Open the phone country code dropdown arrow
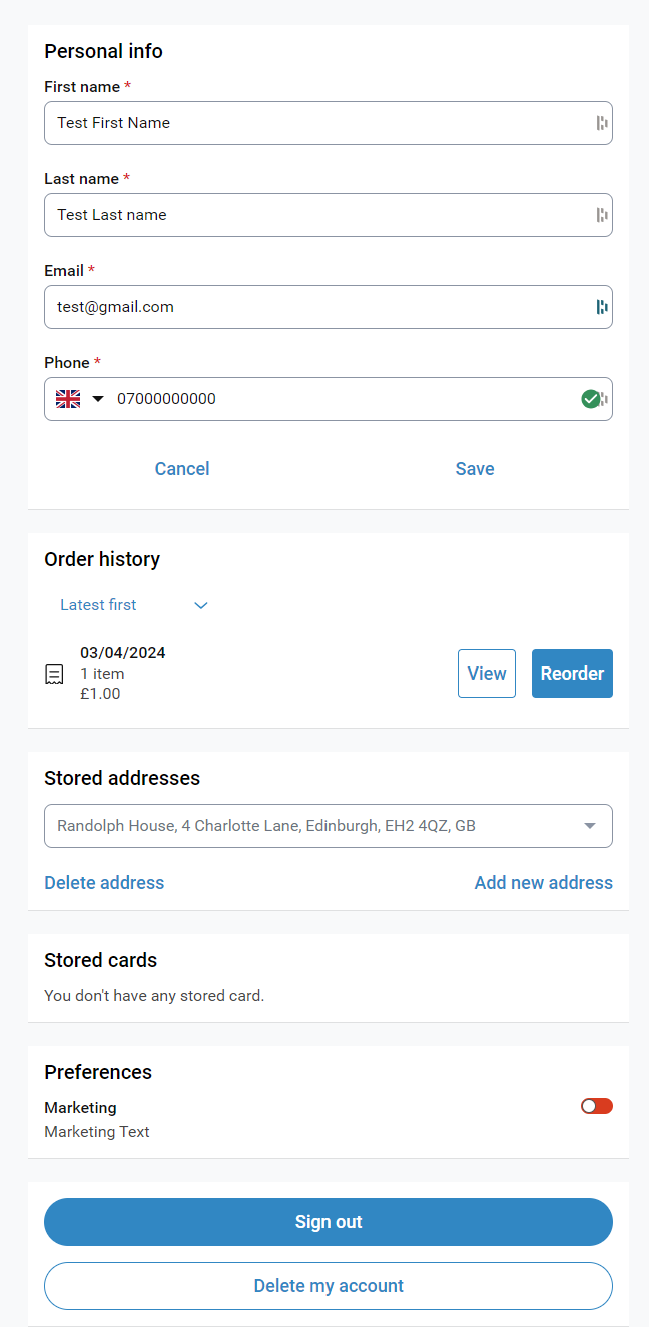 click(x=98, y=399)
